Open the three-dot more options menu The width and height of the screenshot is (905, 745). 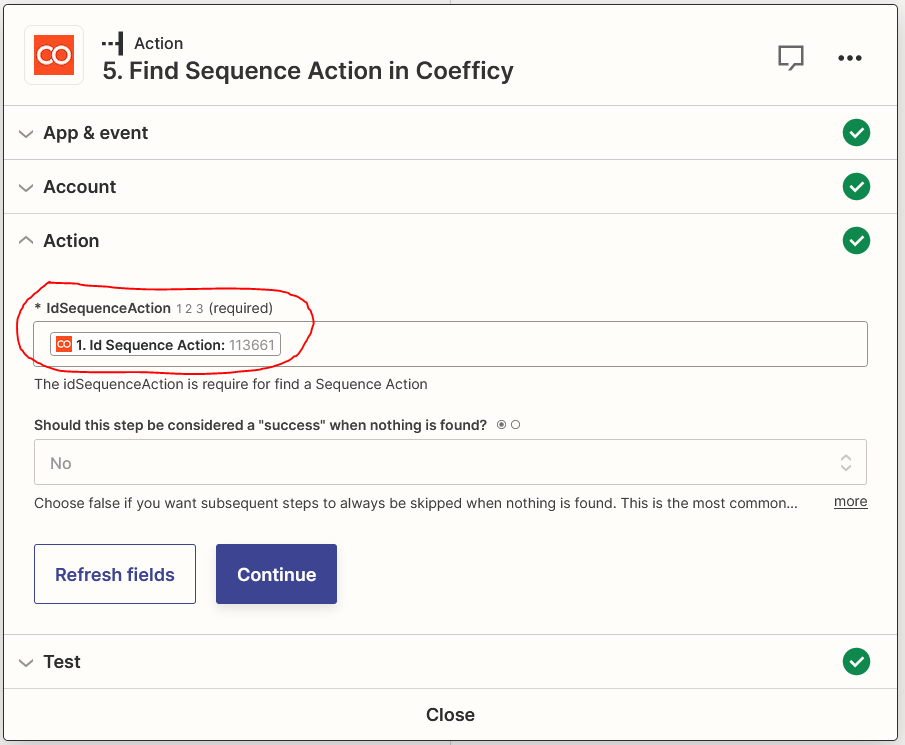tap(849, 58)
